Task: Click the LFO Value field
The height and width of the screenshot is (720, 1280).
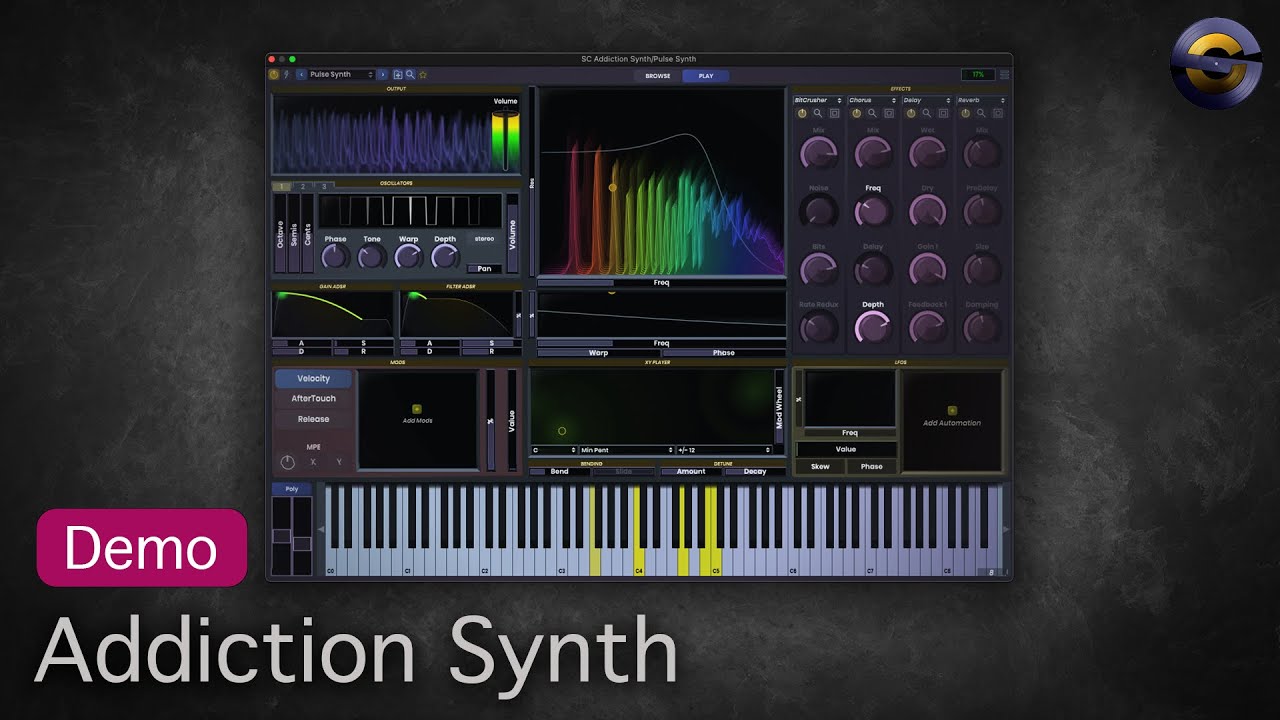Action: tap(846, 450)
